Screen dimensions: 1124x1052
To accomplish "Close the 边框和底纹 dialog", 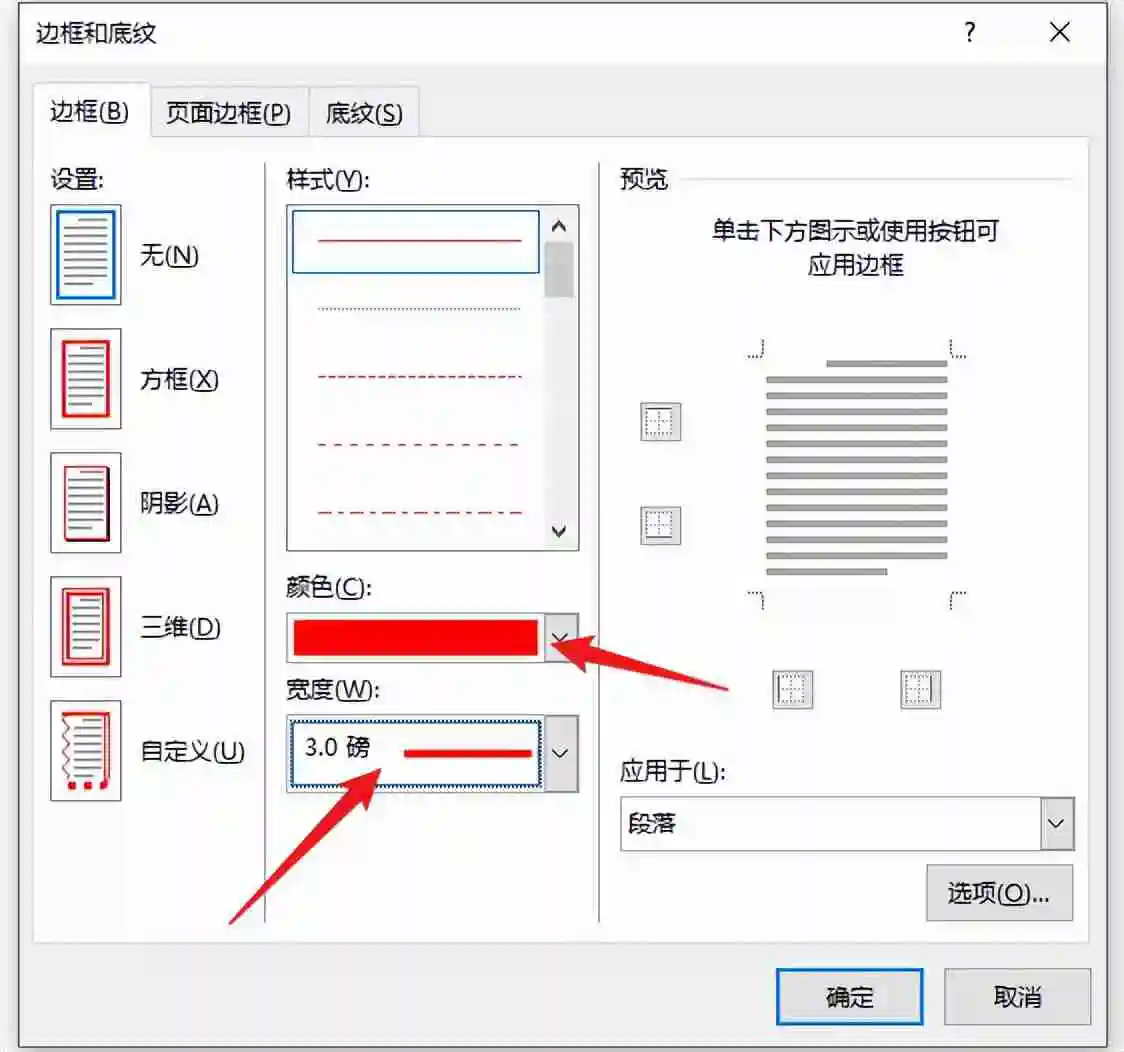I will point(1059,32).
